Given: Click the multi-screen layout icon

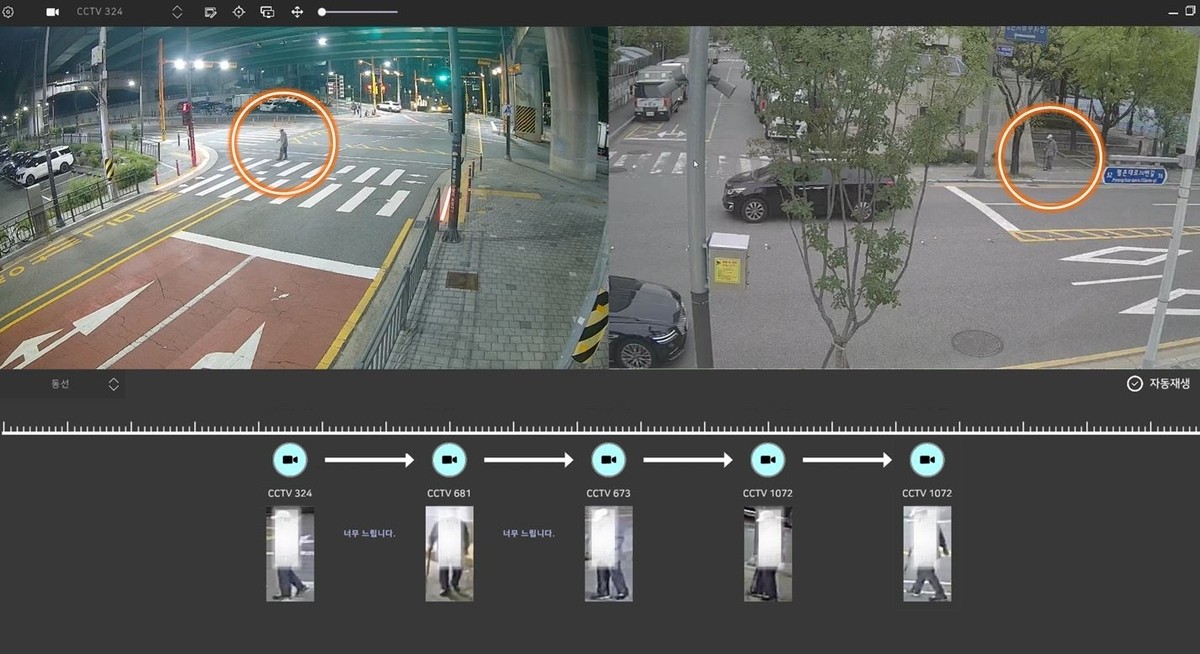Looking at the screenshot, I should coord(267,12).
